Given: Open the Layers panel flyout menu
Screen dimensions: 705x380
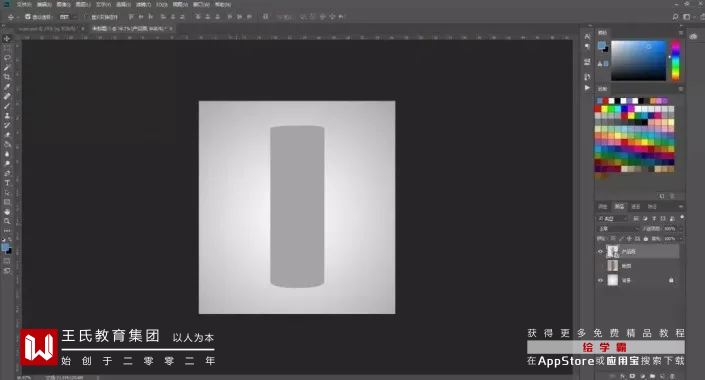Looking at the screenshot, I should (x=681, y=206).
